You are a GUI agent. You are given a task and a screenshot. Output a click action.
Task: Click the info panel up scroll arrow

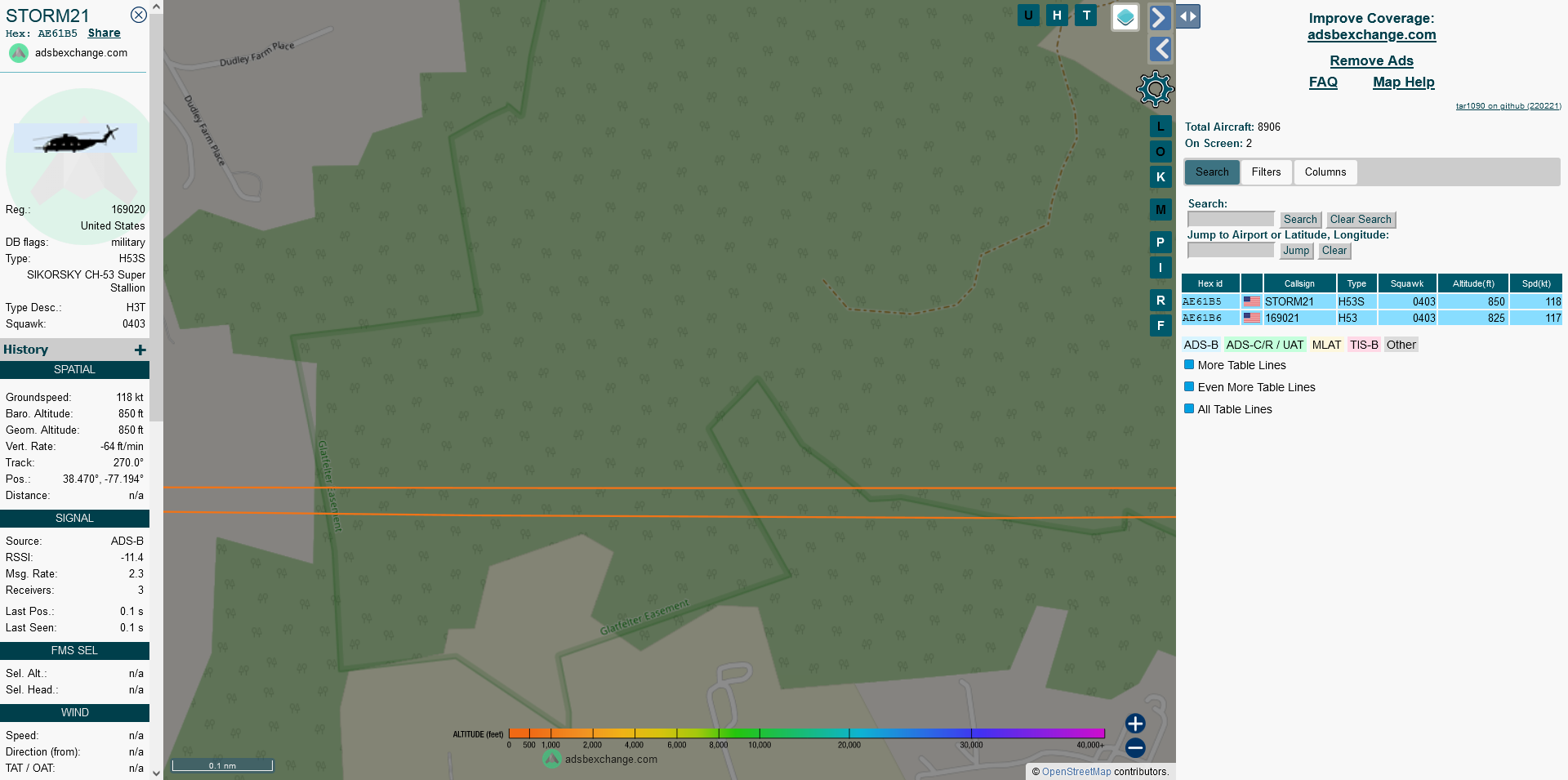pyautogui.click(x=156, y=7)
